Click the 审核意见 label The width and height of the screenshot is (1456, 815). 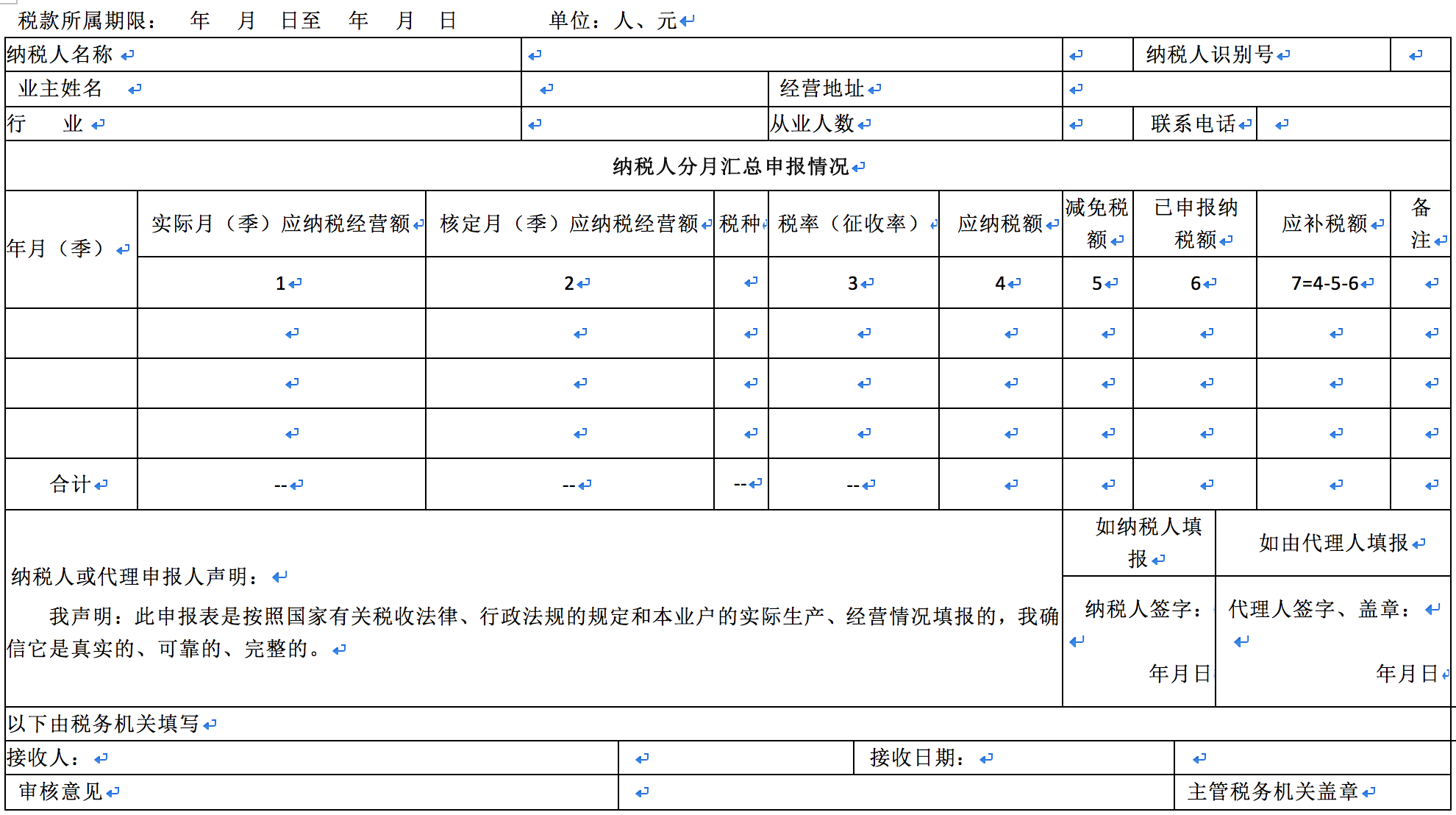(61, 791)
